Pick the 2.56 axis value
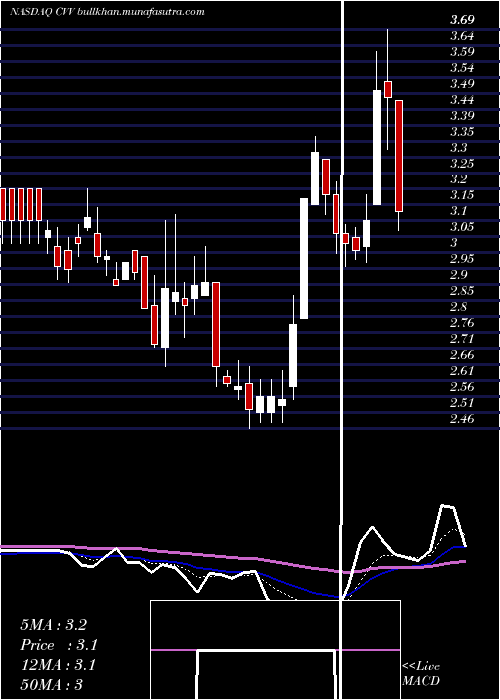Image resolution: width=500 pixels, height=700 pixels. pos(462,387)
